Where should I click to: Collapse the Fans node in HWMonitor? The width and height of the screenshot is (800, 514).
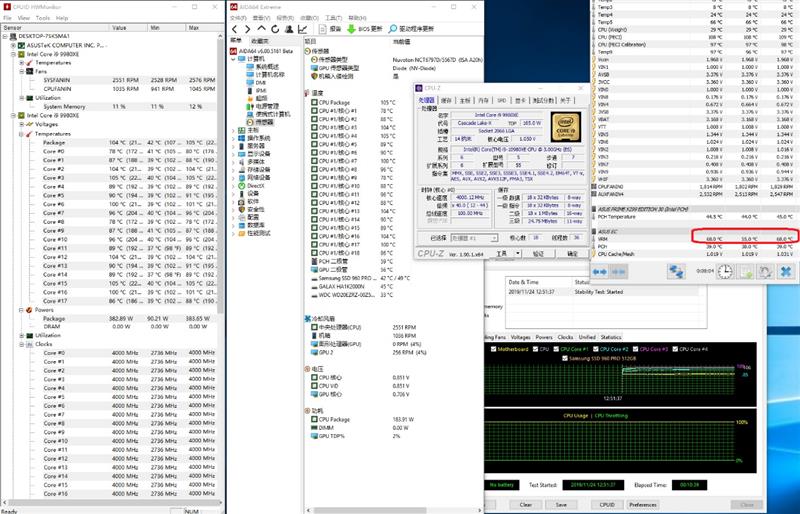click(21, 71)
